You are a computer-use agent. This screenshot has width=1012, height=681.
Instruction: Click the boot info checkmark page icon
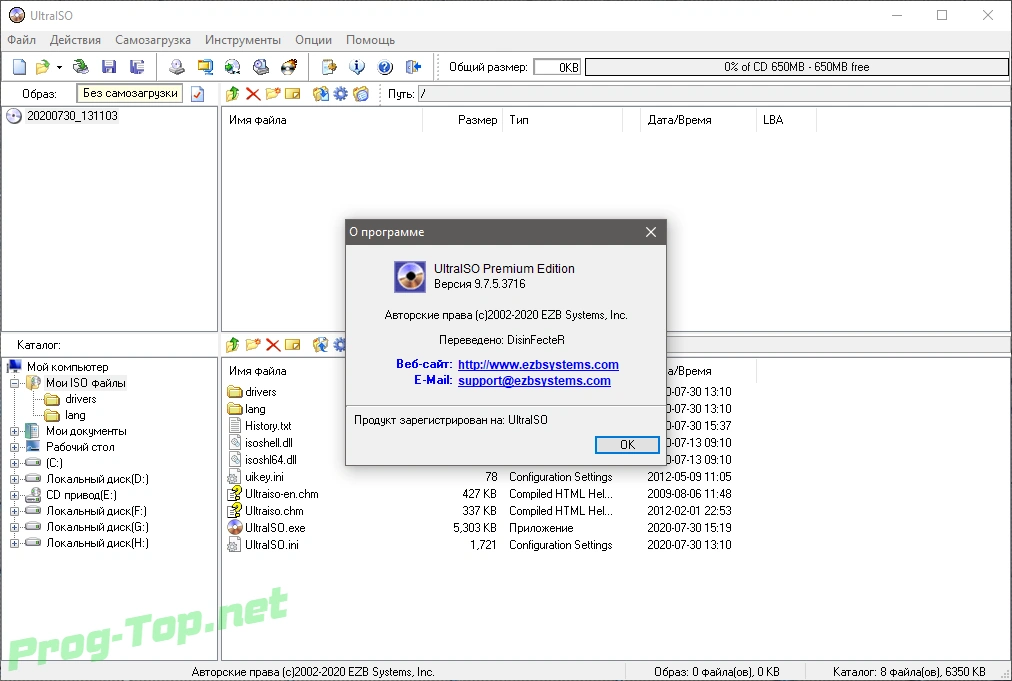click(x=197, y=94)
